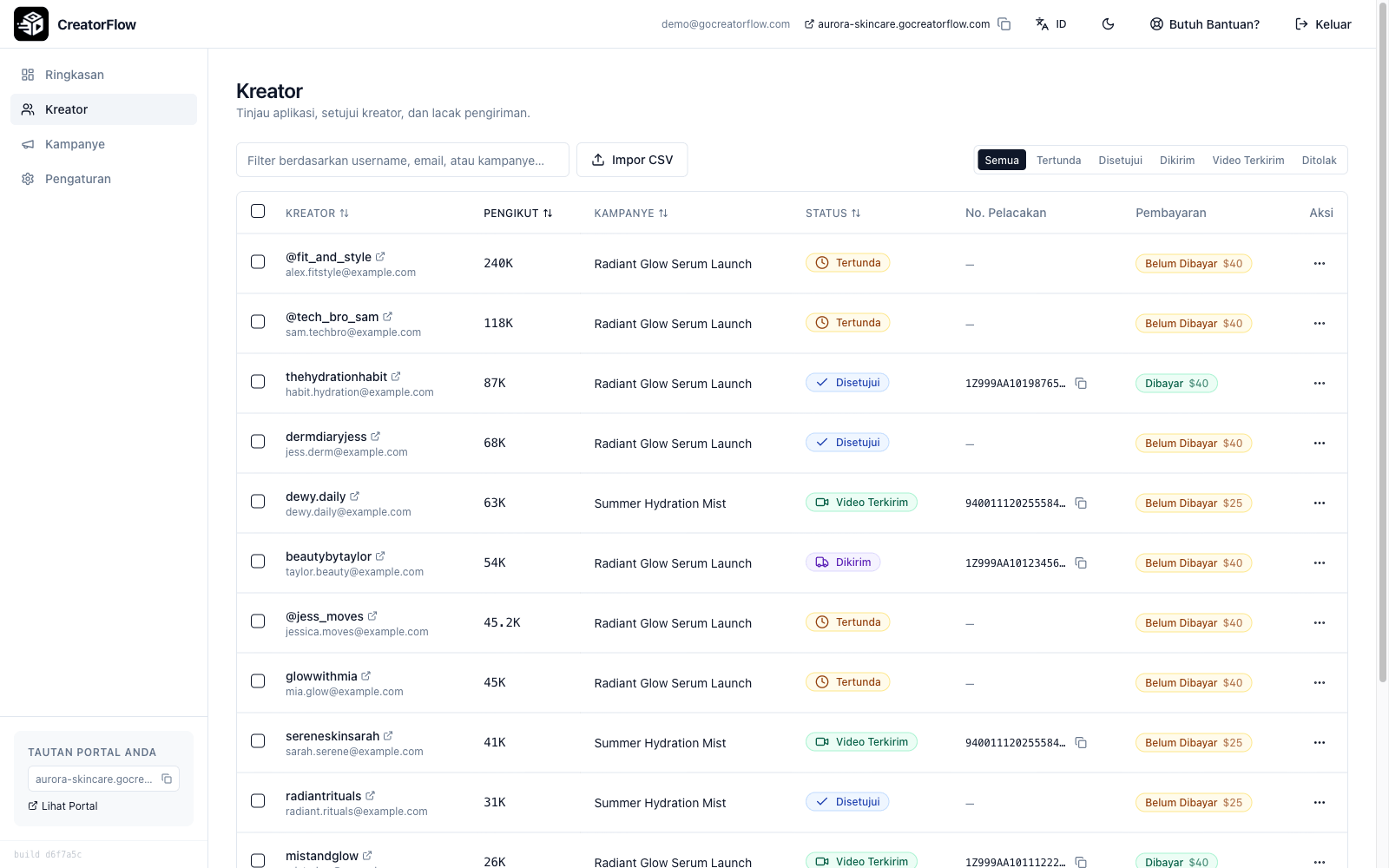This screenshot has width=1389, height=868.
Task: Sort table by Kreator column
Action: pyautogui.click(x=317, y=214)
